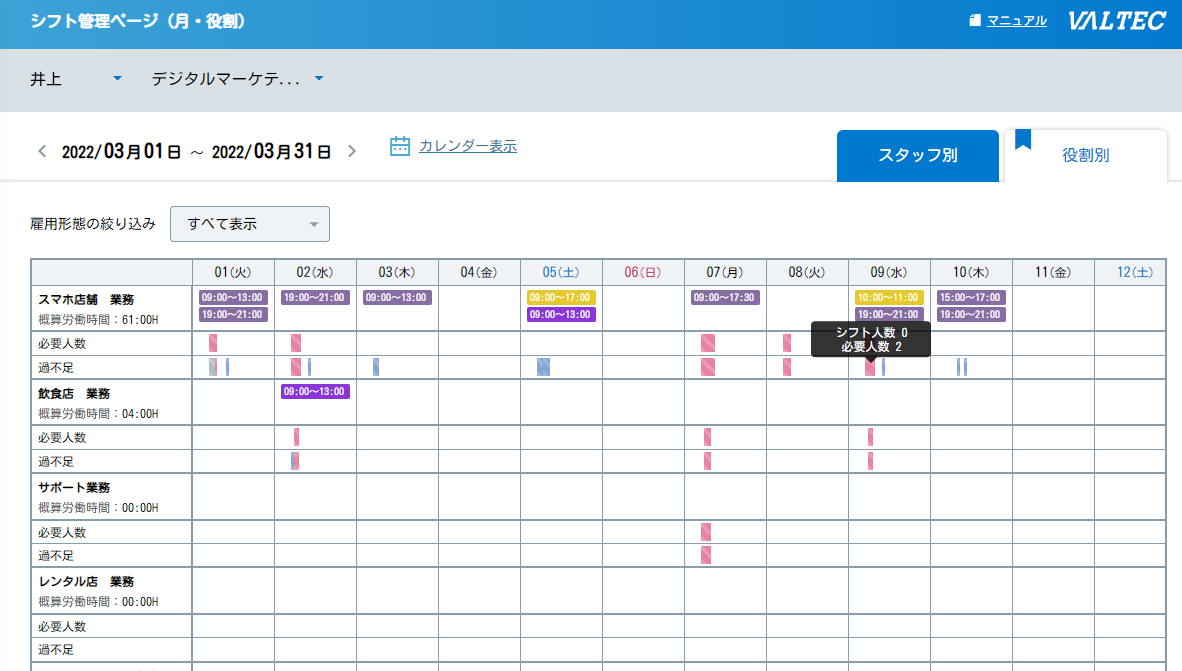Click the calendar icon beside カレンダー表示
Viewport: 1182px width, 671px height.
[400, 146]
